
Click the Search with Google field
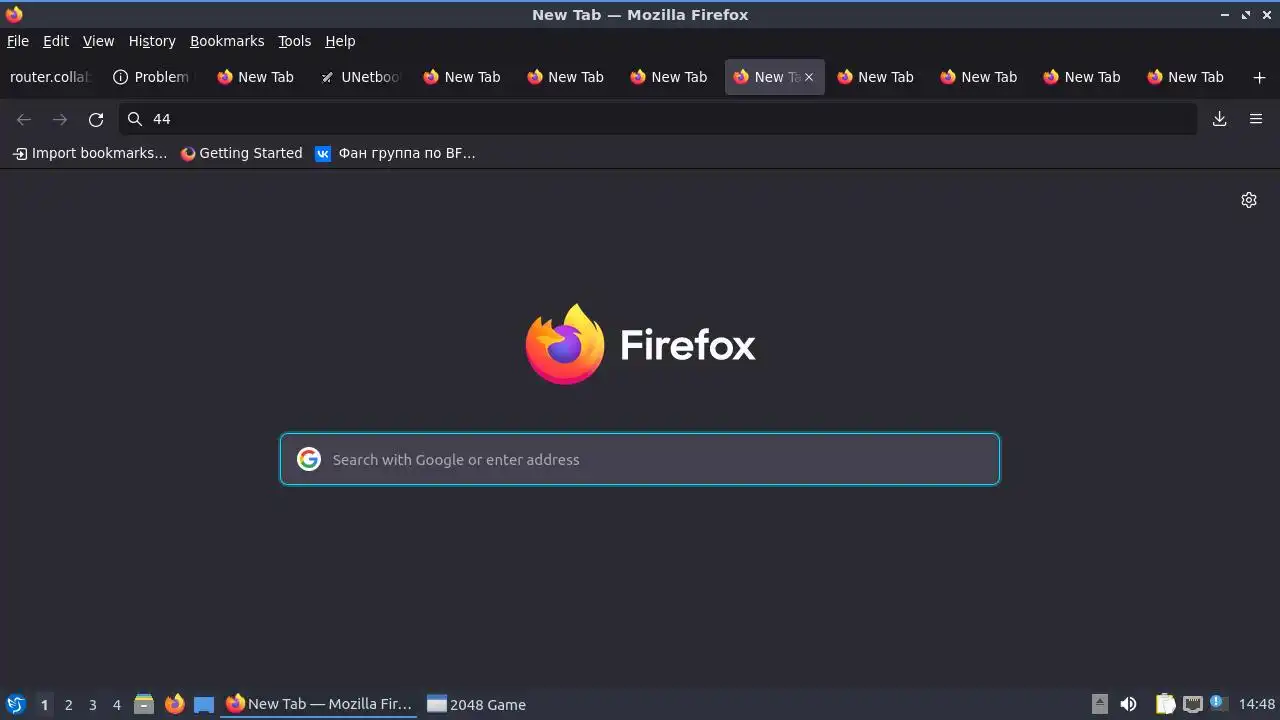[640, 459]
